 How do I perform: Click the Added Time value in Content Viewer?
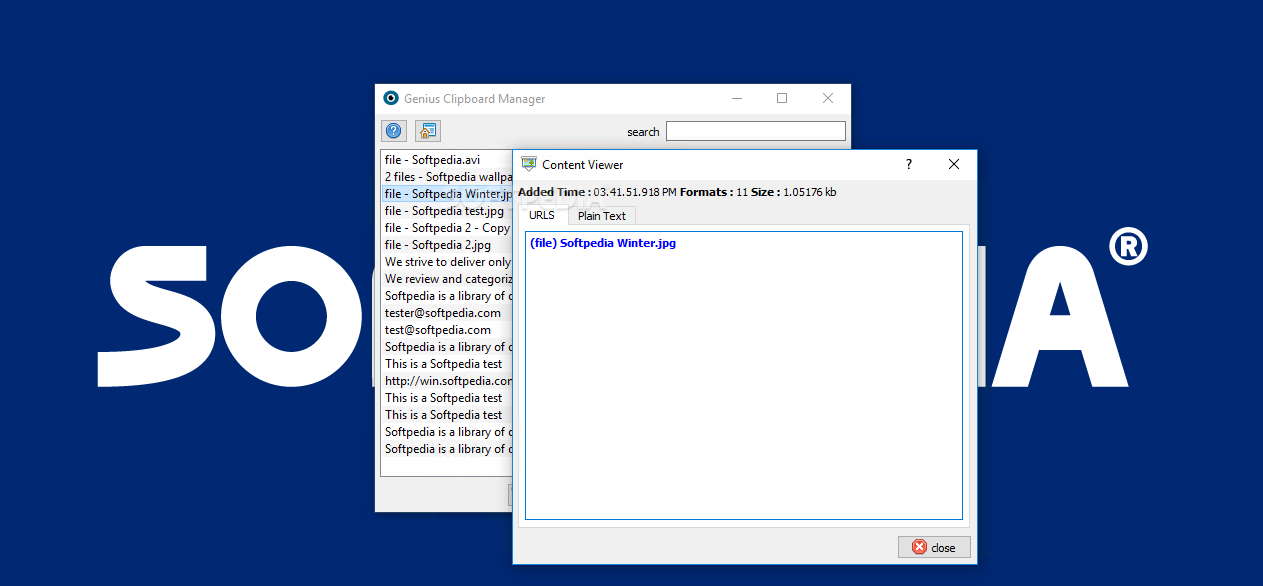pyautogui.click(x=635, y=192)
